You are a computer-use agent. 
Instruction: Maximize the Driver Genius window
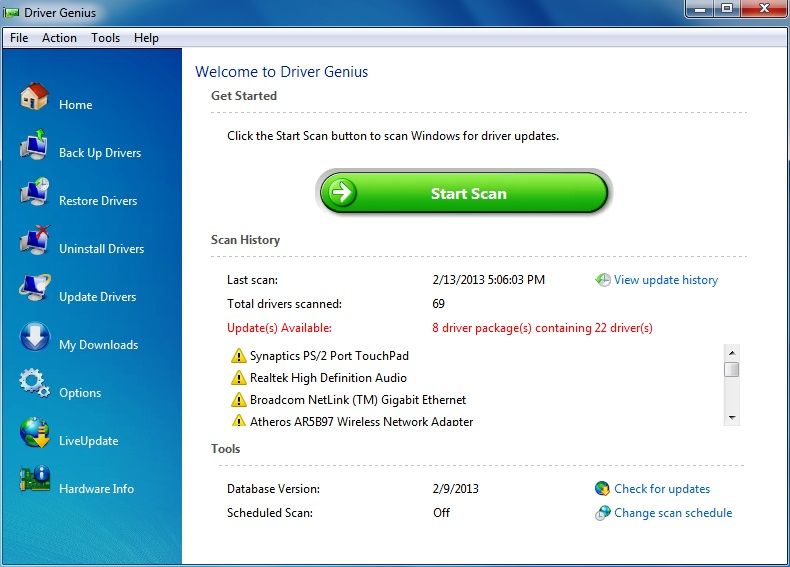(x=727, y=9)
